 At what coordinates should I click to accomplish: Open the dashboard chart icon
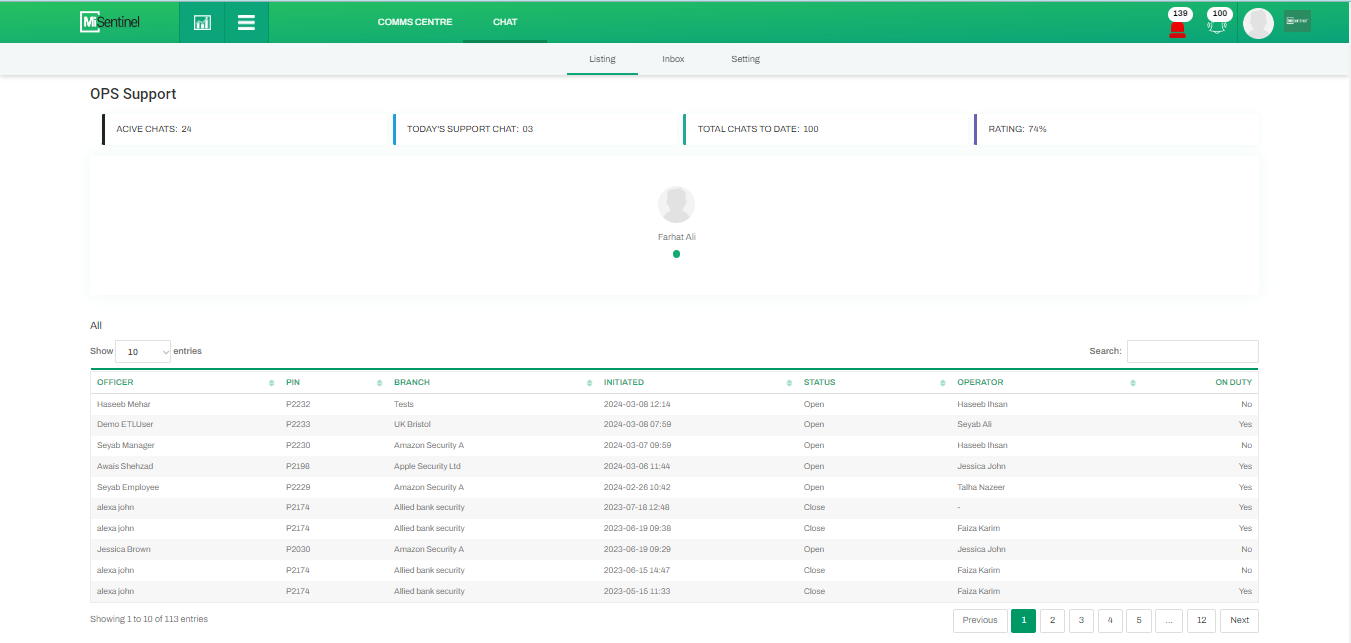click(x=202, y=22)
